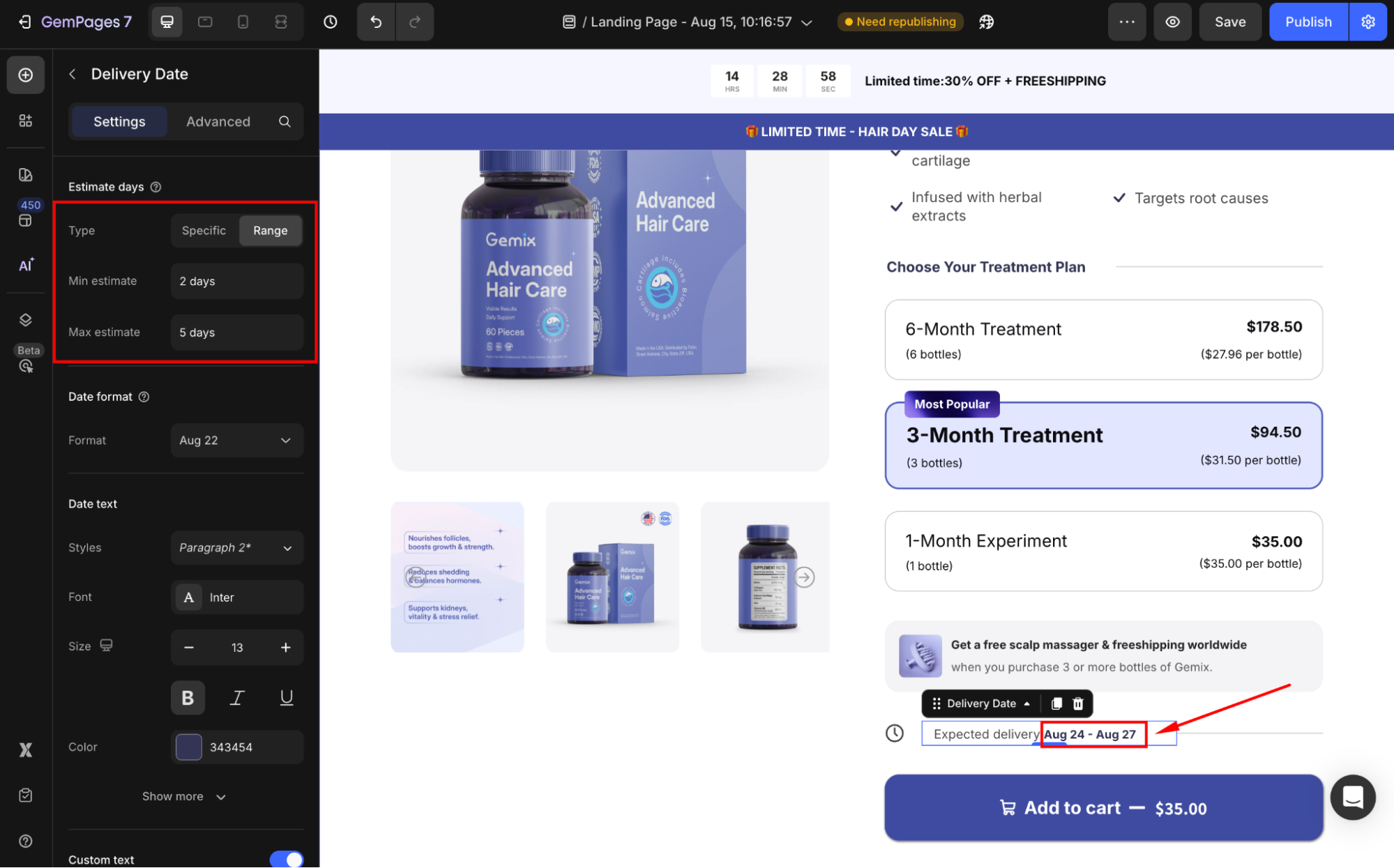The height and width of the screenshot is (868, 1394).
Task: Toggle bold text formatting
Action: (x=188, y=698)
